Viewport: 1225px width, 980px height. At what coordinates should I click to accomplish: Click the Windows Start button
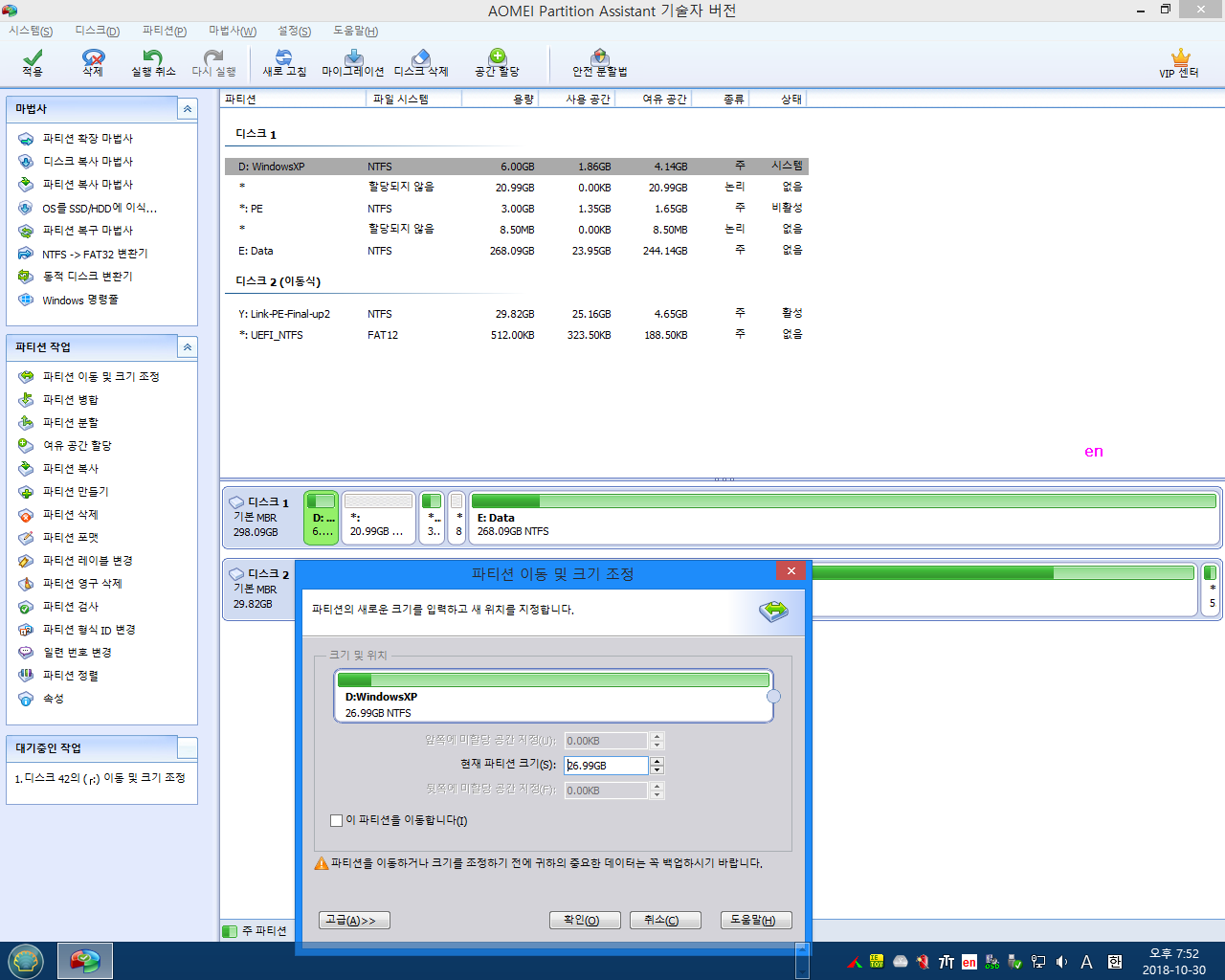26,961
